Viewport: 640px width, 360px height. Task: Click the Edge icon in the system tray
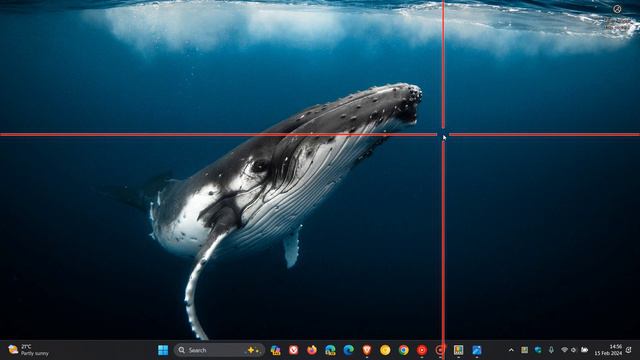(538, 350)
